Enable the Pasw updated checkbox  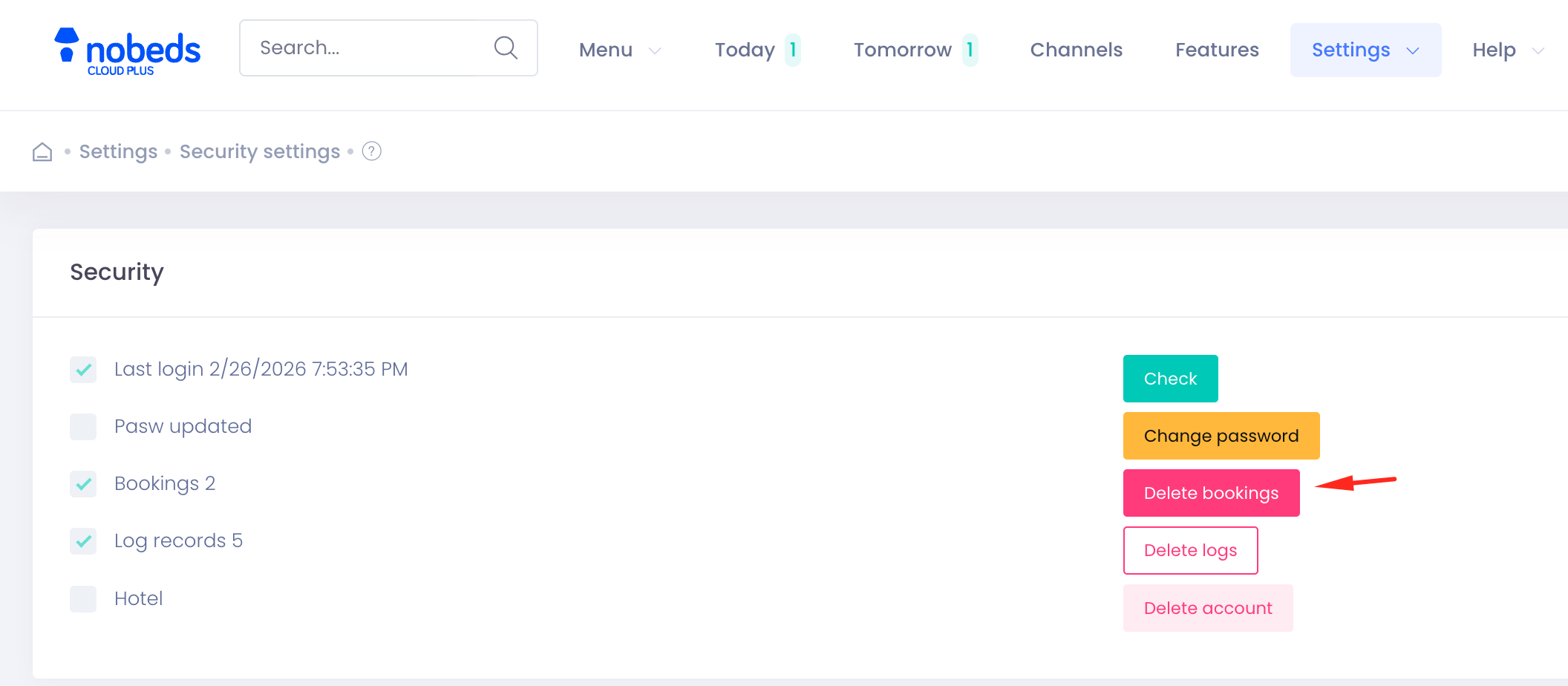(x=83, y=427)
